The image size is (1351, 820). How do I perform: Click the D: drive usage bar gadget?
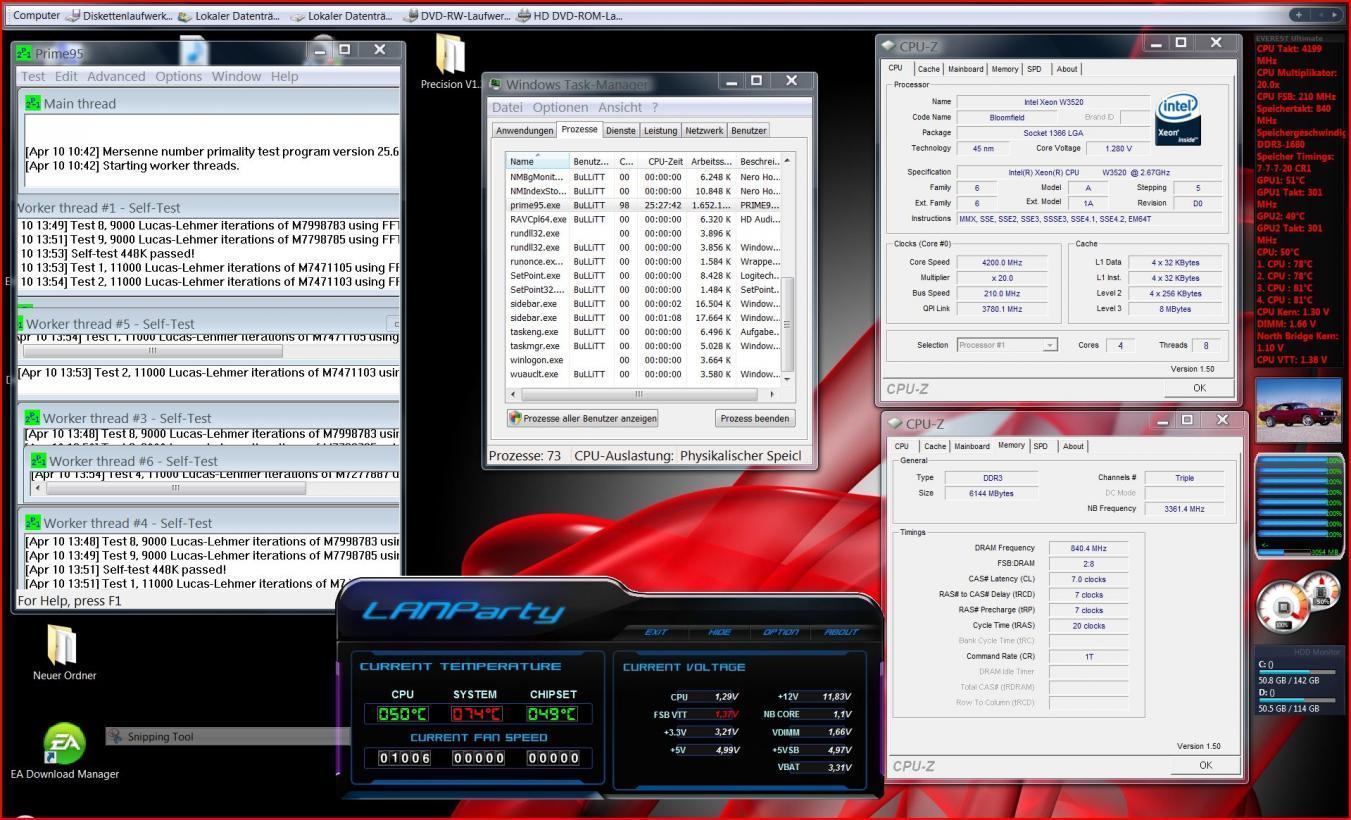[1297, 700]
